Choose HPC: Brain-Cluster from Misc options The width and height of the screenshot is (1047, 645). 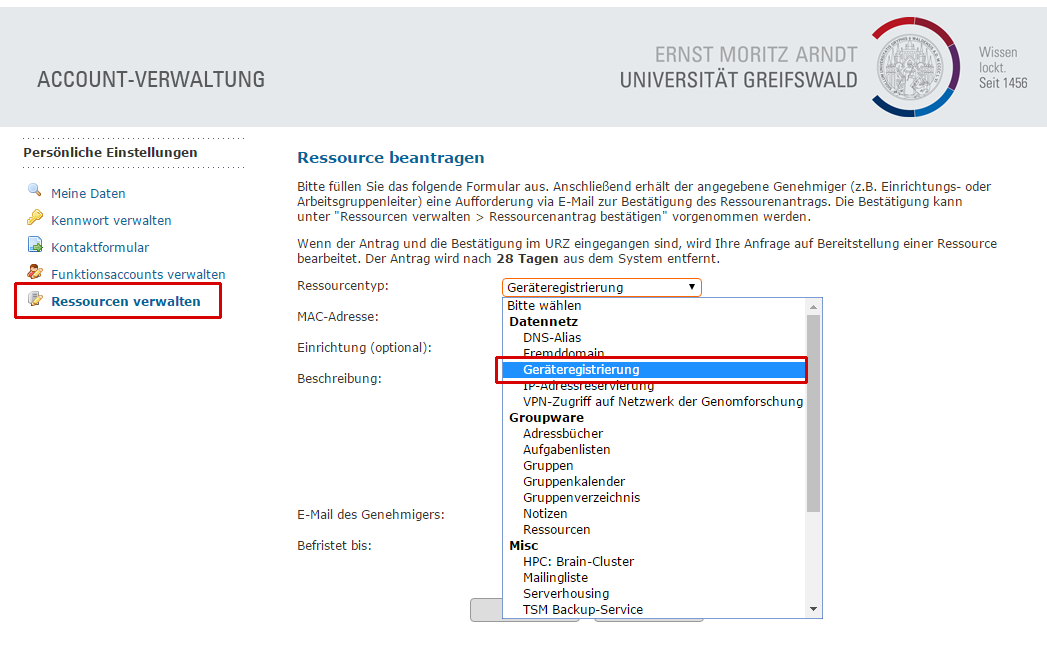click(578, 562)
